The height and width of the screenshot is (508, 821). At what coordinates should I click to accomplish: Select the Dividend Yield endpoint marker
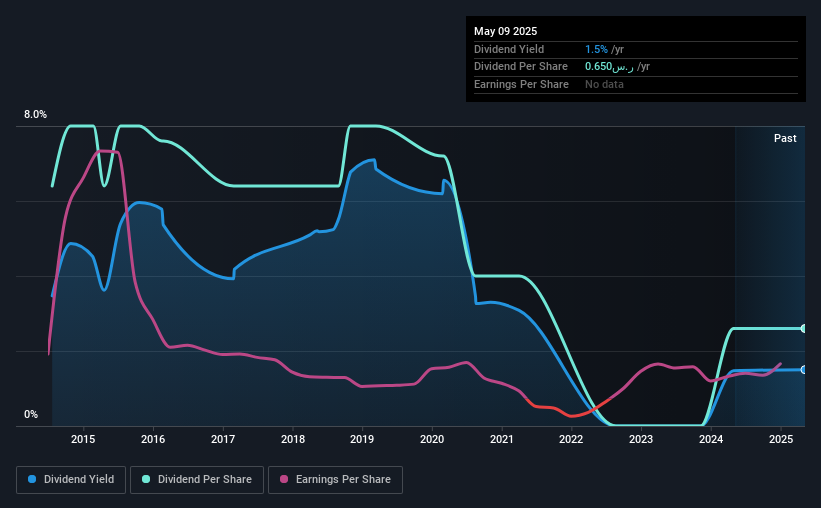pos(804,370)
